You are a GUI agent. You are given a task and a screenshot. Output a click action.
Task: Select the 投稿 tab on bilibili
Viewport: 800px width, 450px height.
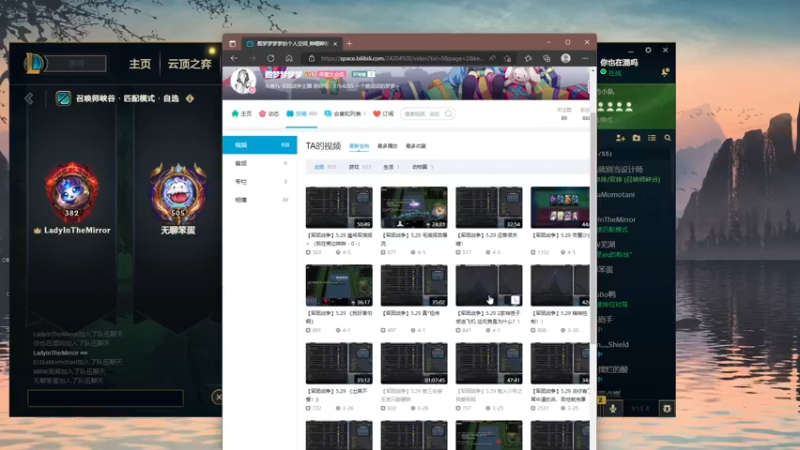[x=302, y=114]
